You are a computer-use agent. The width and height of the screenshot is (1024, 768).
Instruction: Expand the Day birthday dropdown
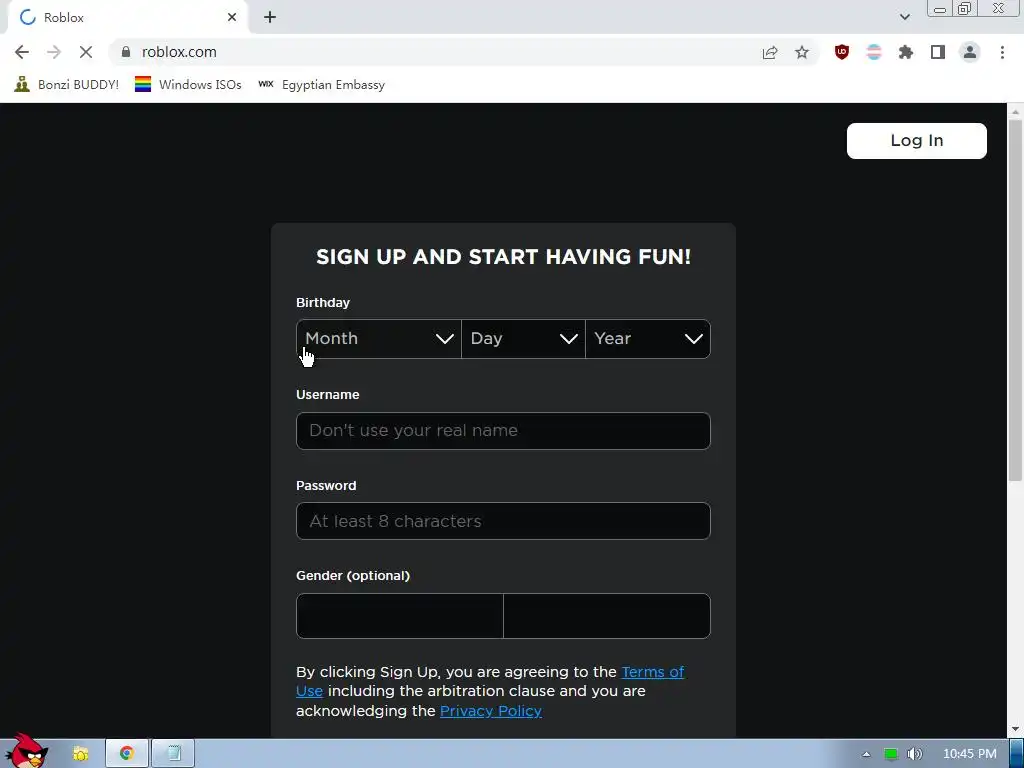tap(523, 339)
